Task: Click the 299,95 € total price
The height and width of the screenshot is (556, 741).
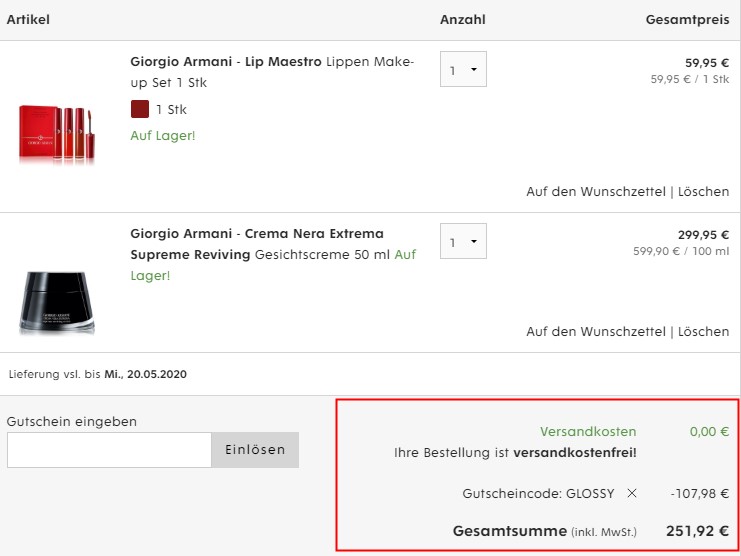Action: (x=704, y=235)
